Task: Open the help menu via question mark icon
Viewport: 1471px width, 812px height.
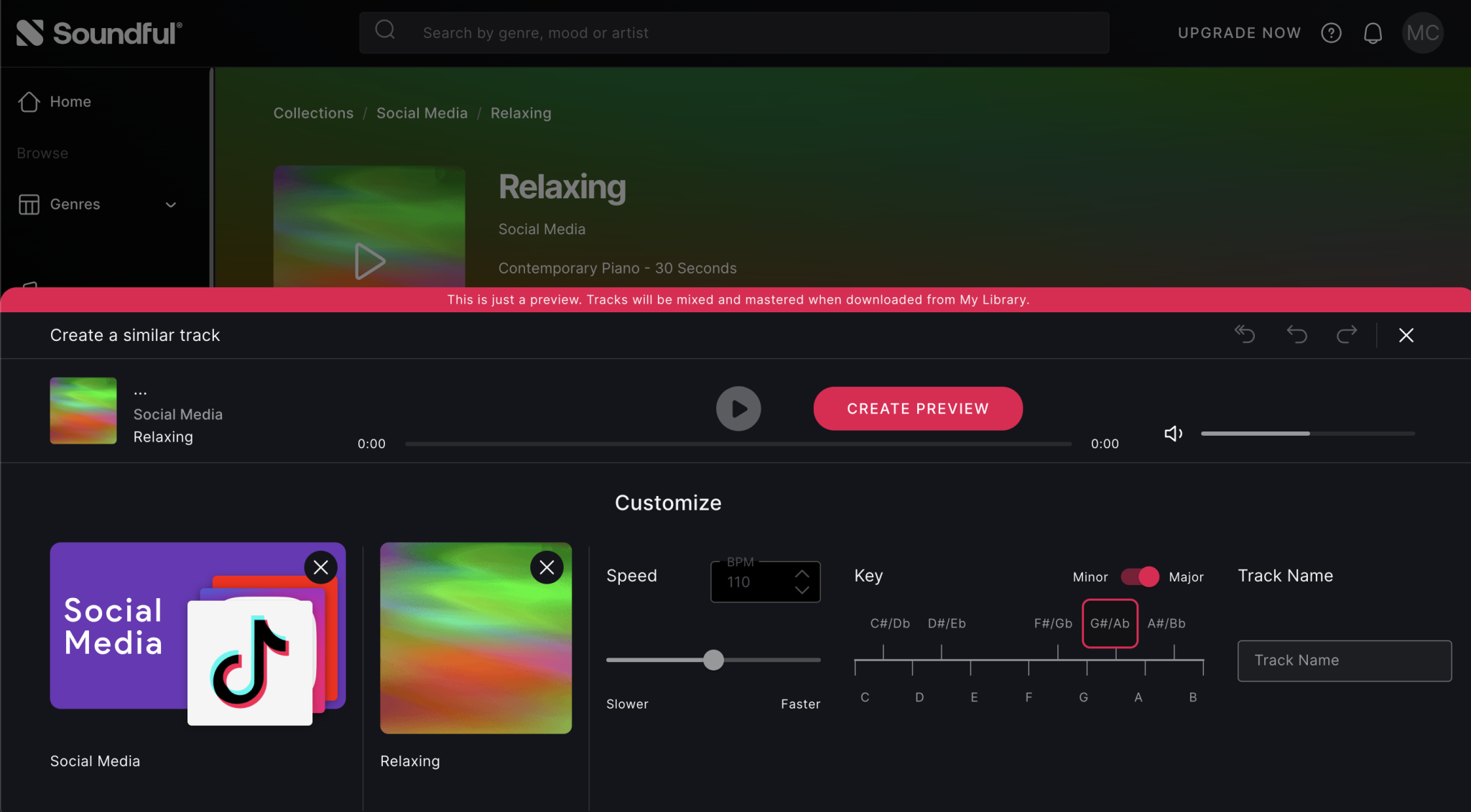Action: [1331, 32]
